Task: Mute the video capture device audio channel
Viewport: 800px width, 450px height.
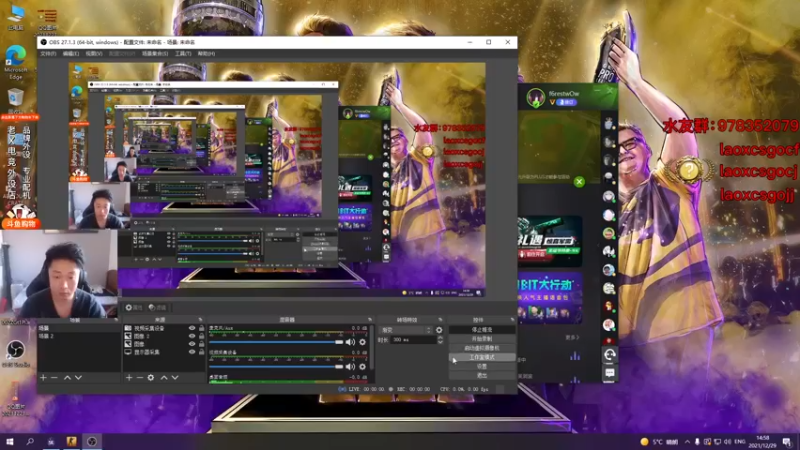Action: coord(351,366)
